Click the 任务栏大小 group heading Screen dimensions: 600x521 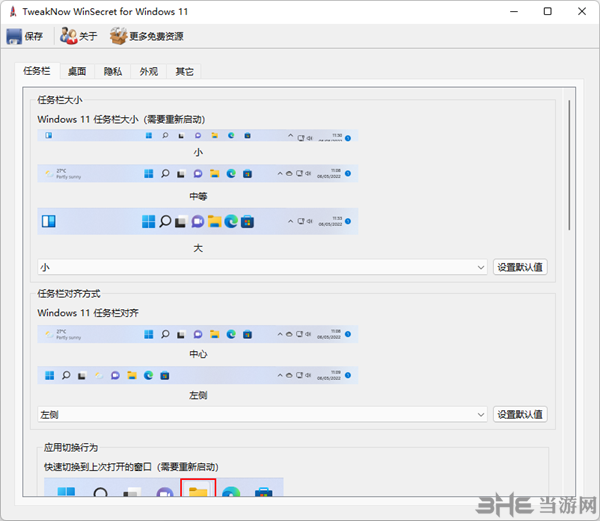coord(60,100)
